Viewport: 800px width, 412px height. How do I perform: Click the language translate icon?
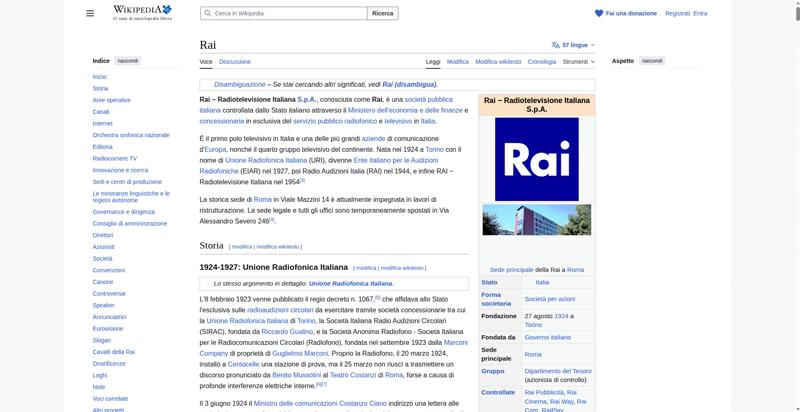coord(556,45)
